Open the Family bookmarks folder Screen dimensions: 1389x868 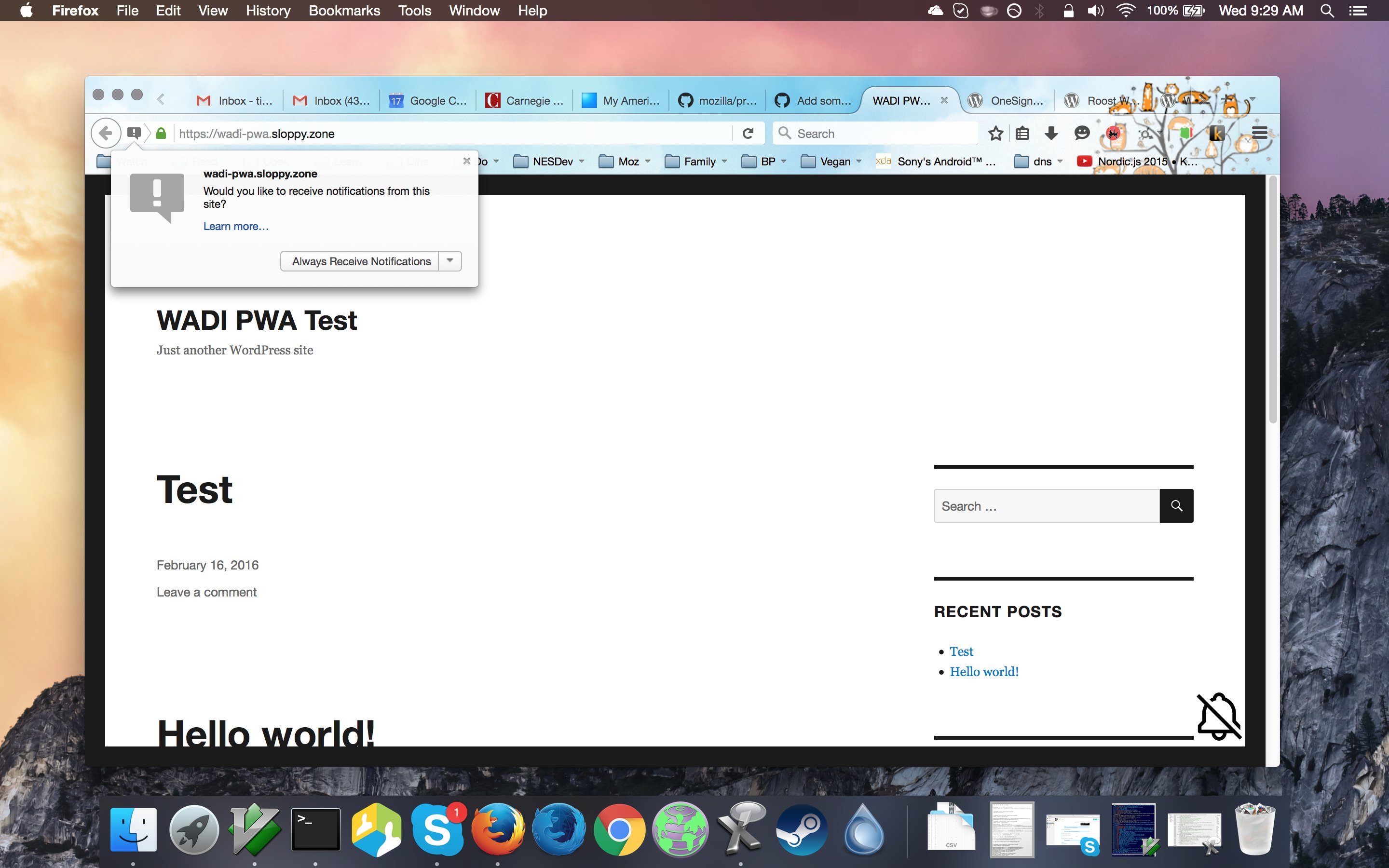coord(695,162)
